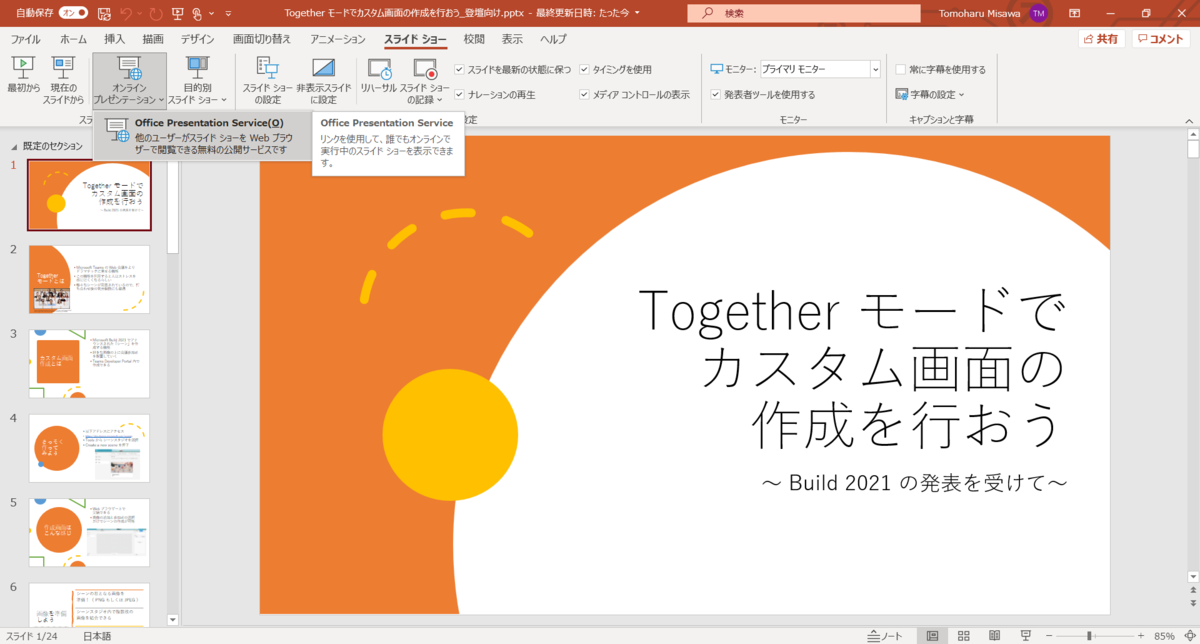Click the Save icon in title bar
Viewport: 1200px width, 644px height.
103,14
